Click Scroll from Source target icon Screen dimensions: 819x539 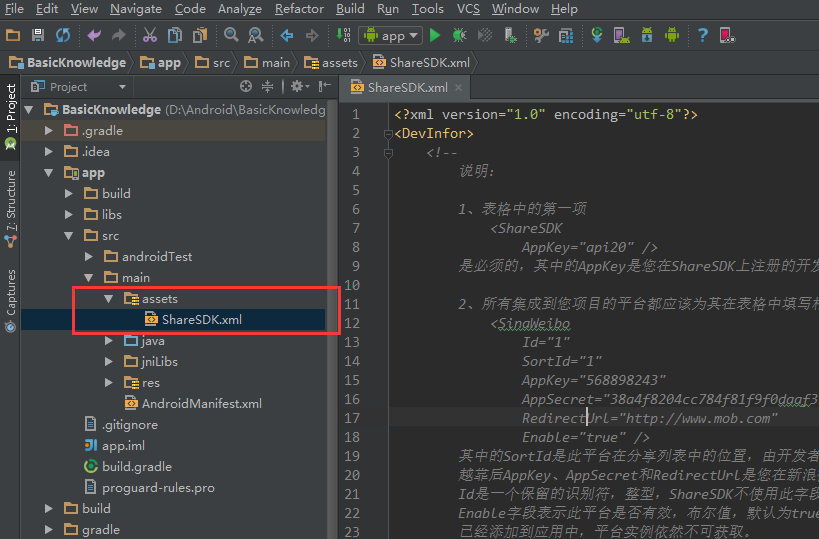click(245, 86)
